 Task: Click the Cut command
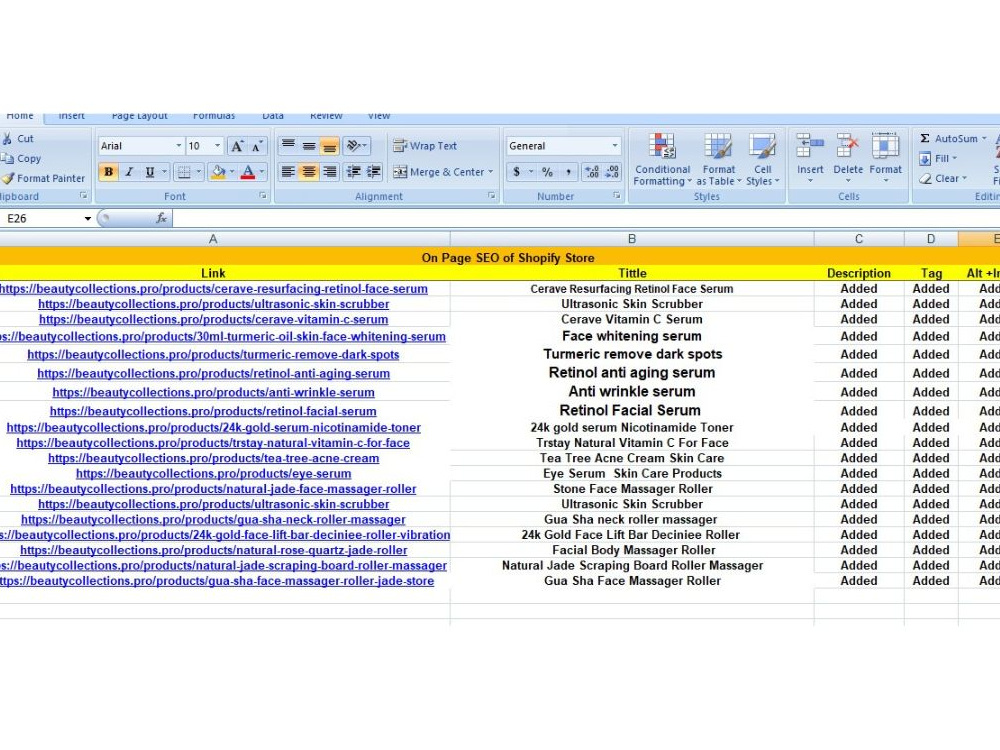(x=17, y=138)
